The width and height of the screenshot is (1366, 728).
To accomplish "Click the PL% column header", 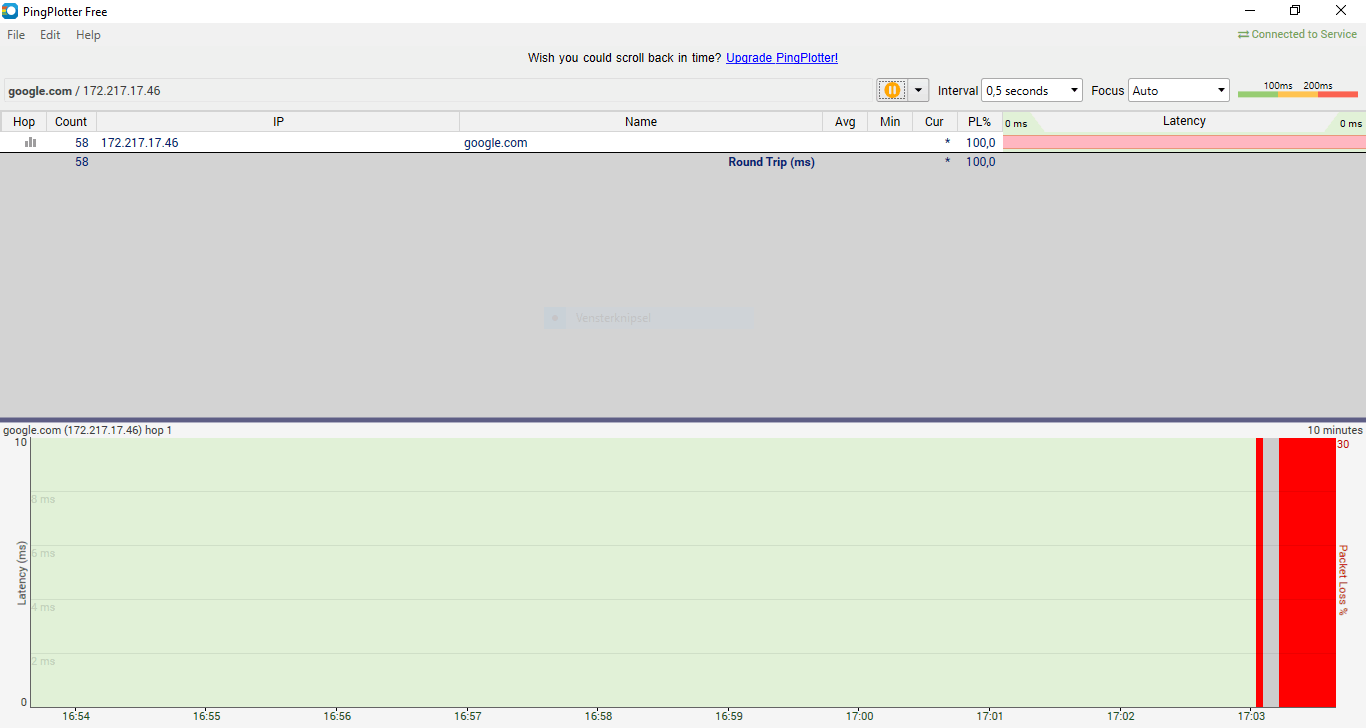I will click(979, 122).
